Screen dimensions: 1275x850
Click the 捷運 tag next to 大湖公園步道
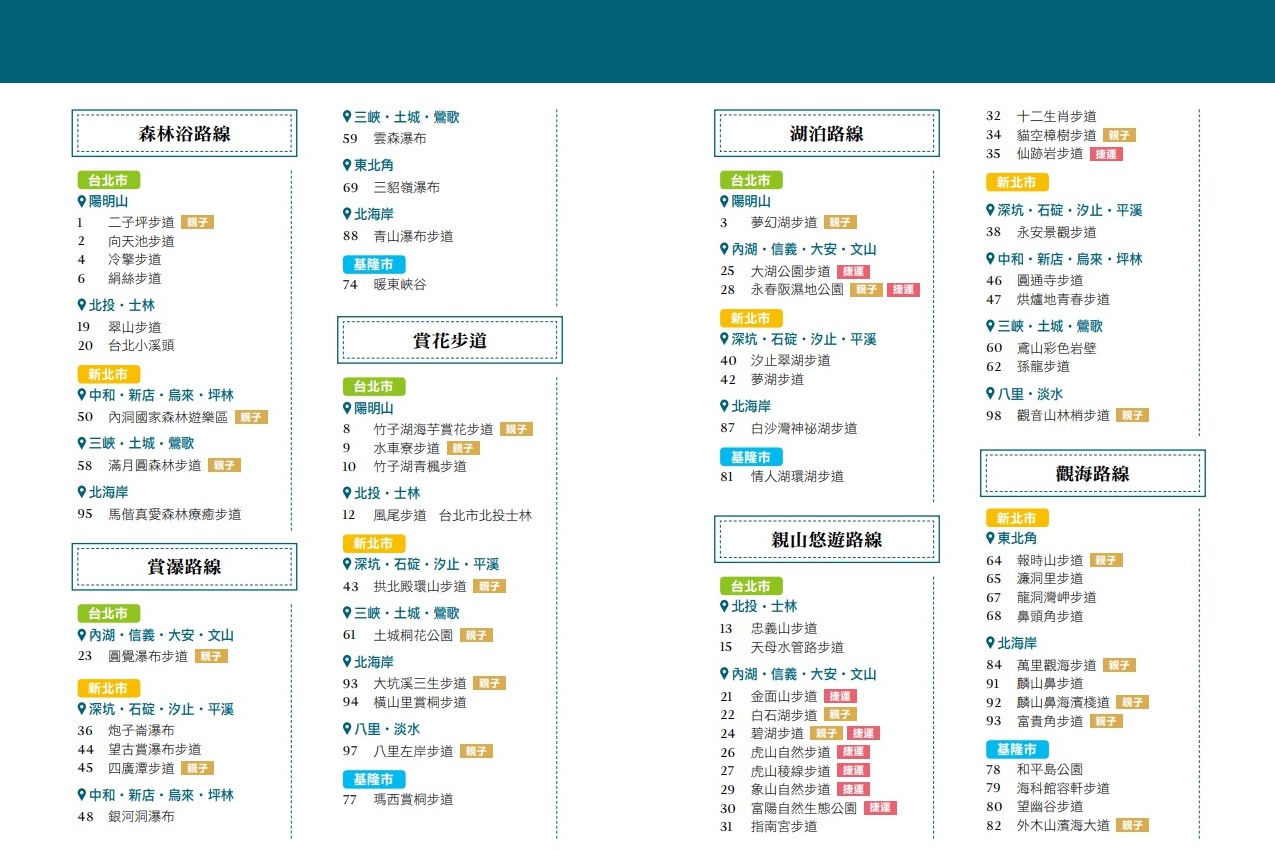[x=854, y=271]
